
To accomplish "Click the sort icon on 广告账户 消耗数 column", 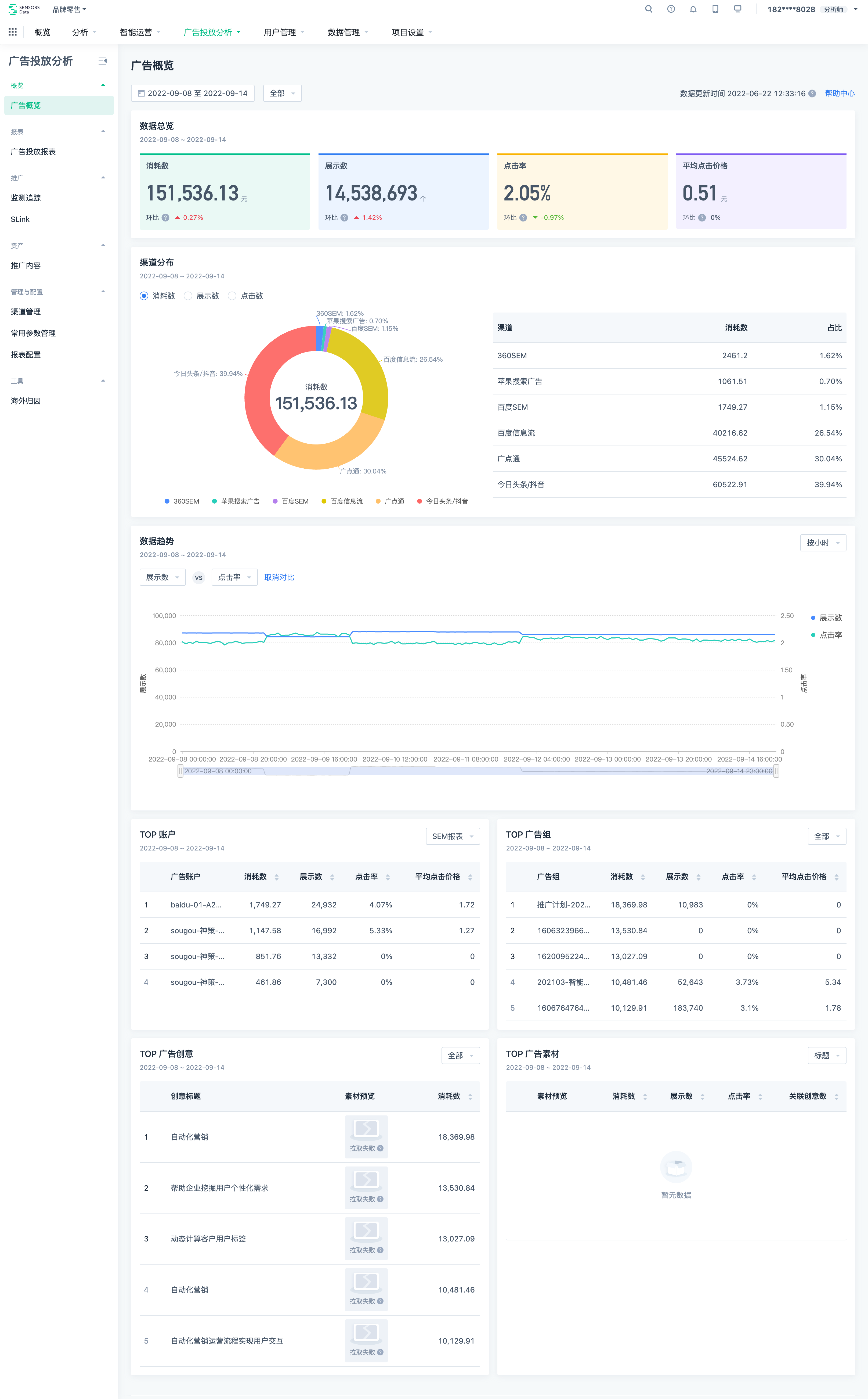I will point(277,877).
